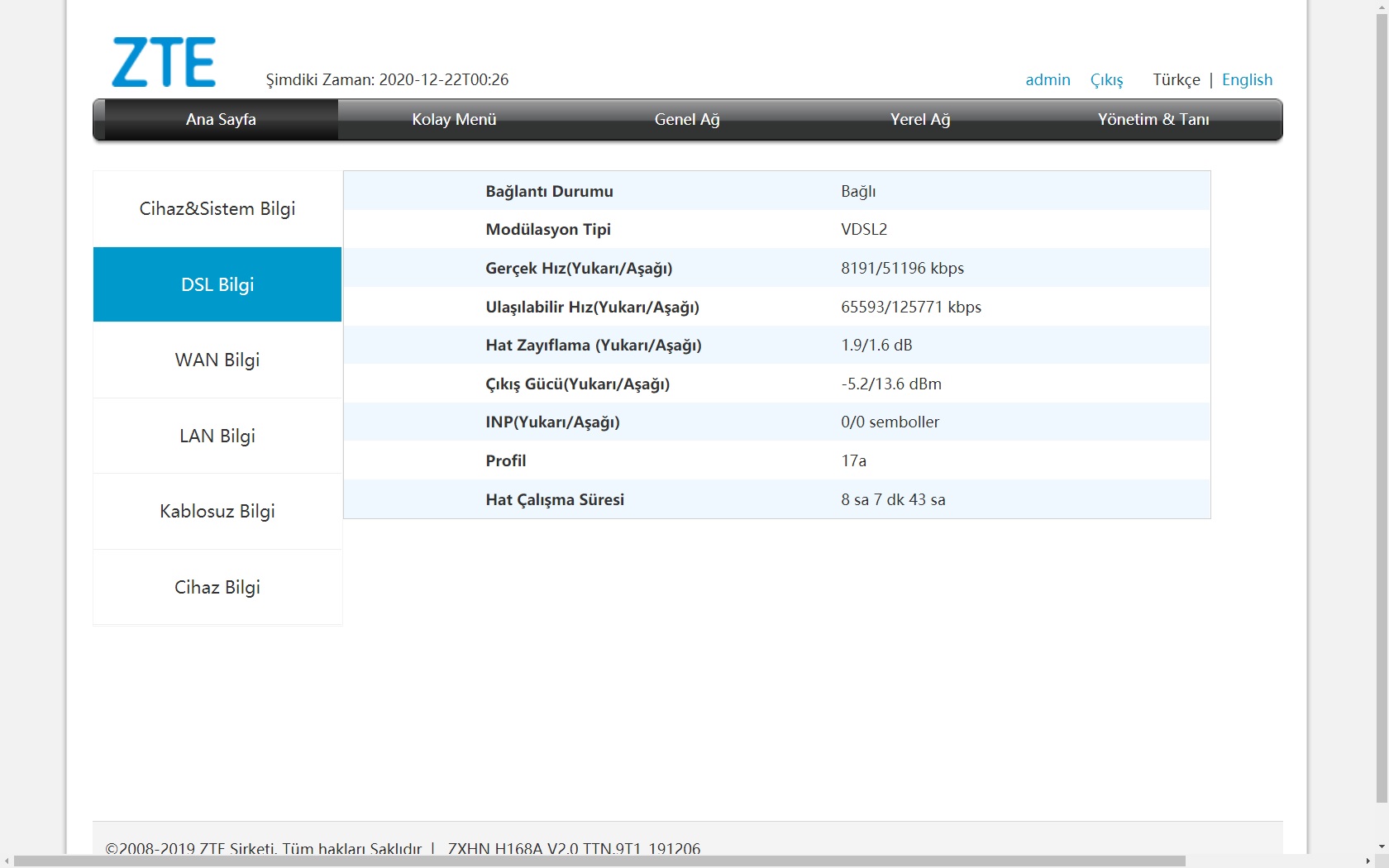The height and width of the screenshot is (868, 1389).
Task: Click the Gerçek Hız(Yukarı/Aşağı) label
Action: point(579,268)
